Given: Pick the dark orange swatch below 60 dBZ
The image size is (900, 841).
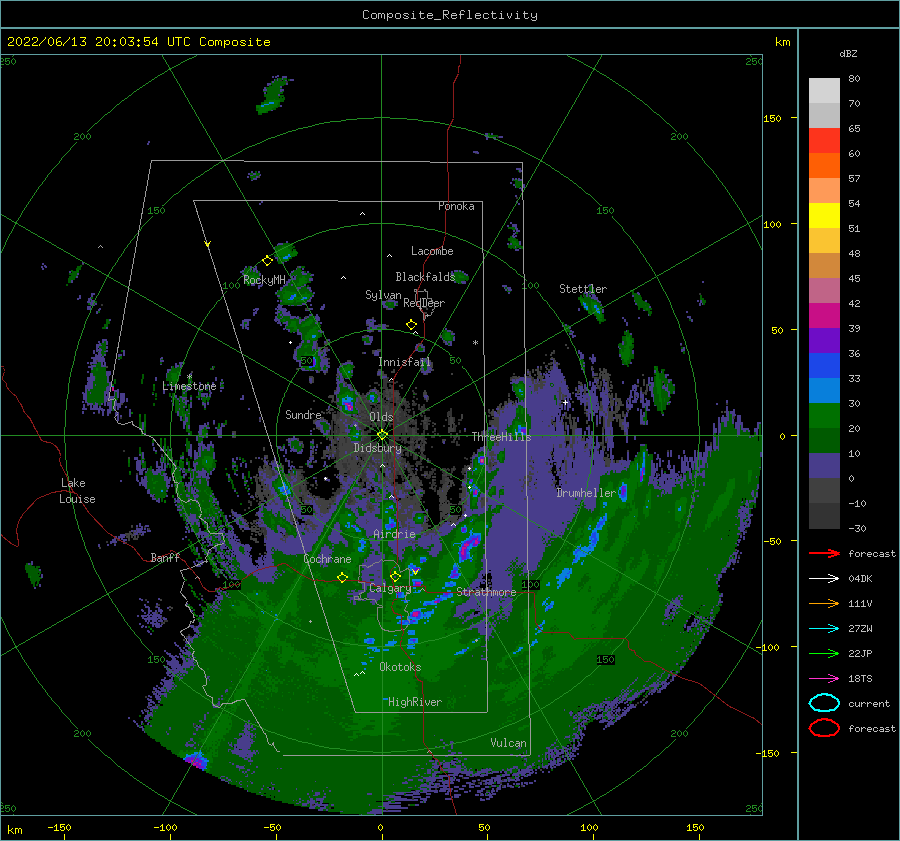Looking at the screenshot, I should click(824, 165).
